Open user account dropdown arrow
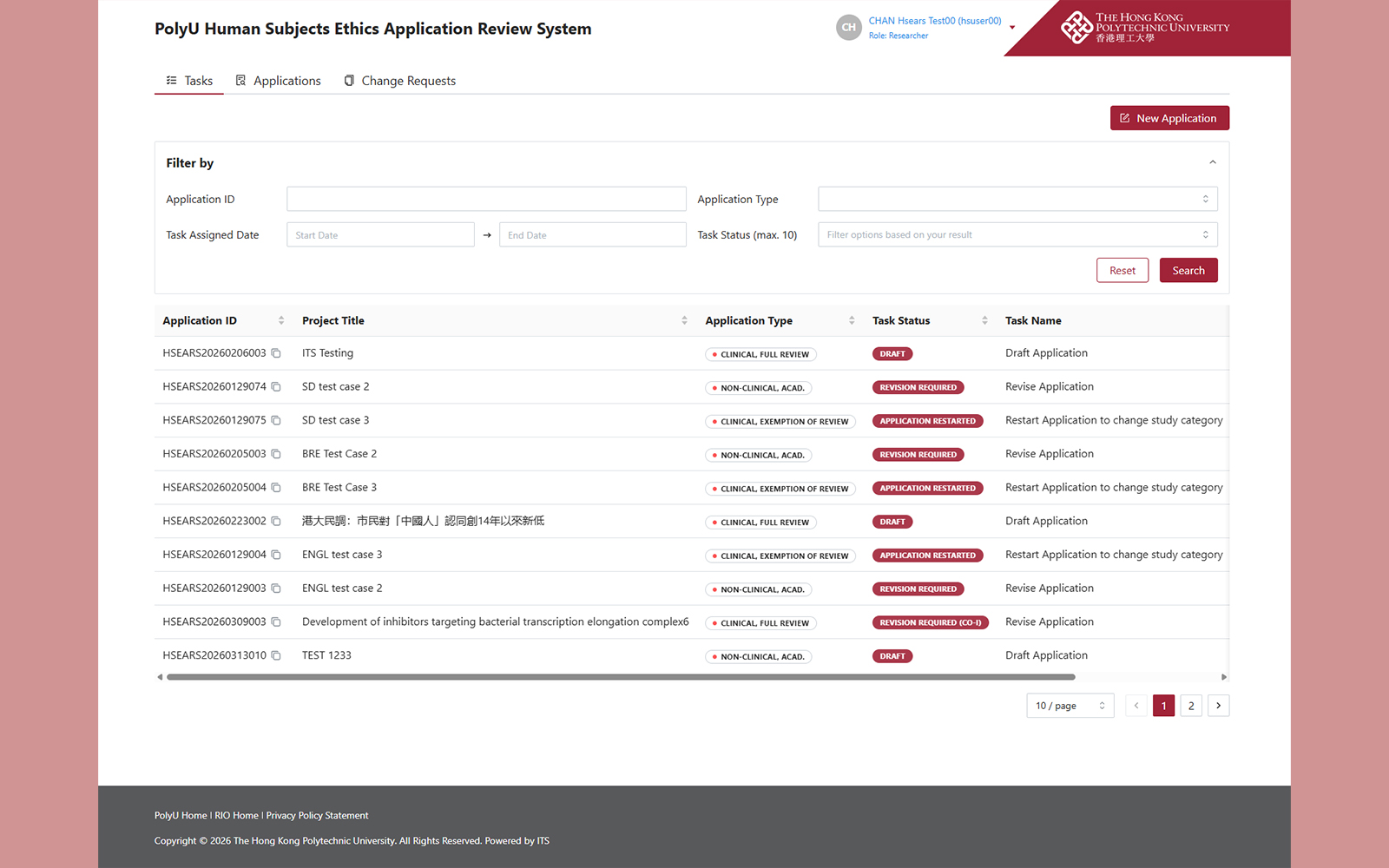The width and height of the screenshot is (1389, 868). (1012, 28)
